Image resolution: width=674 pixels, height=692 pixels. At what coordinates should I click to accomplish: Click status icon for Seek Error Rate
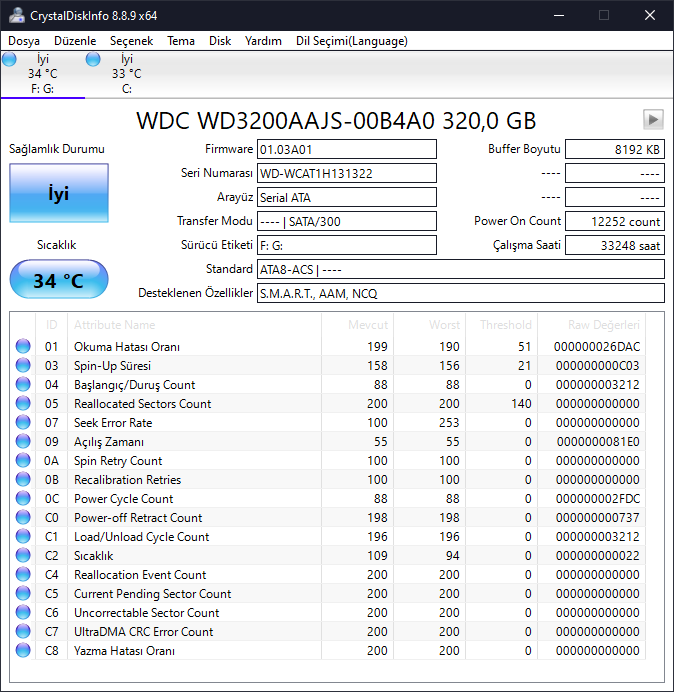coord(23,422)
